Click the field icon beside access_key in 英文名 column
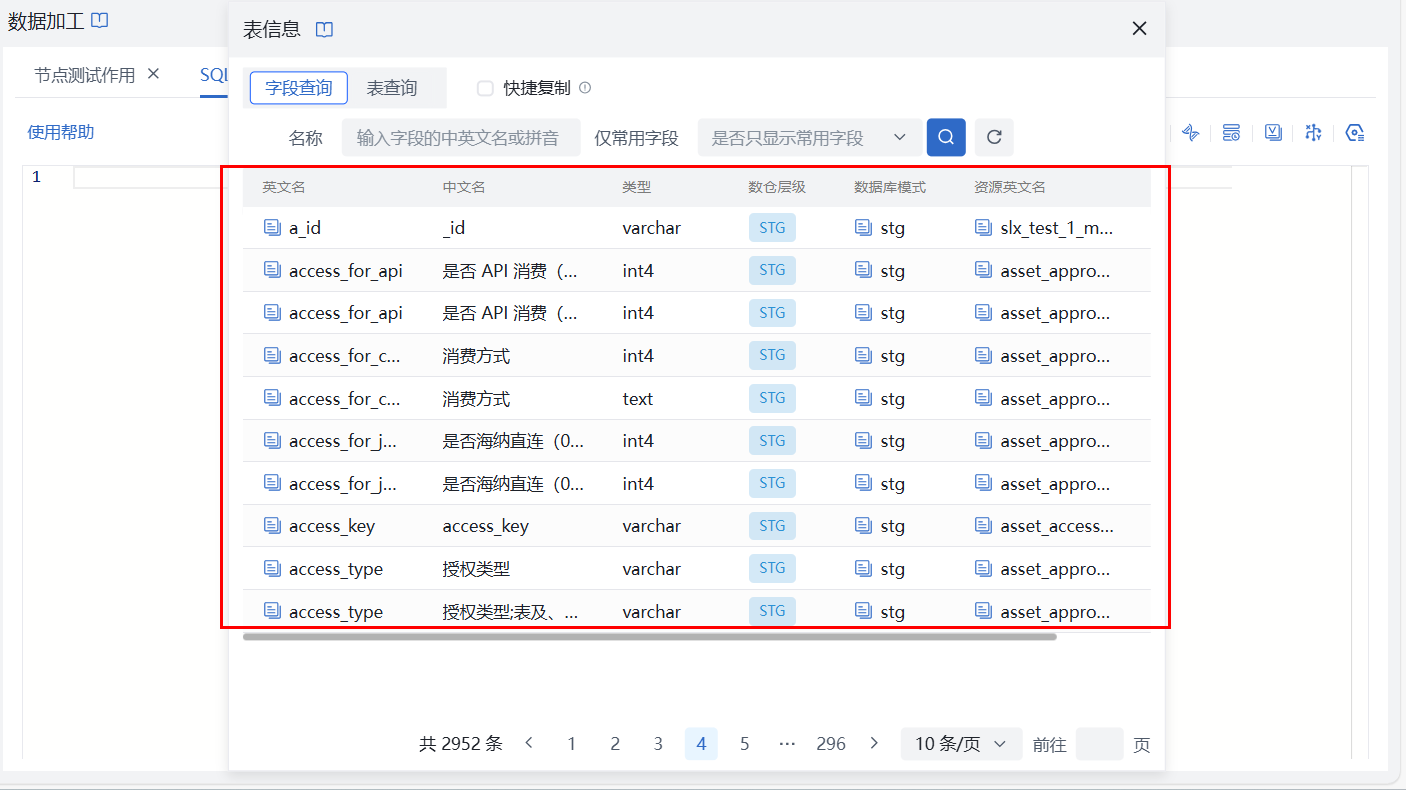The image size is (1406, 790). 272,526
